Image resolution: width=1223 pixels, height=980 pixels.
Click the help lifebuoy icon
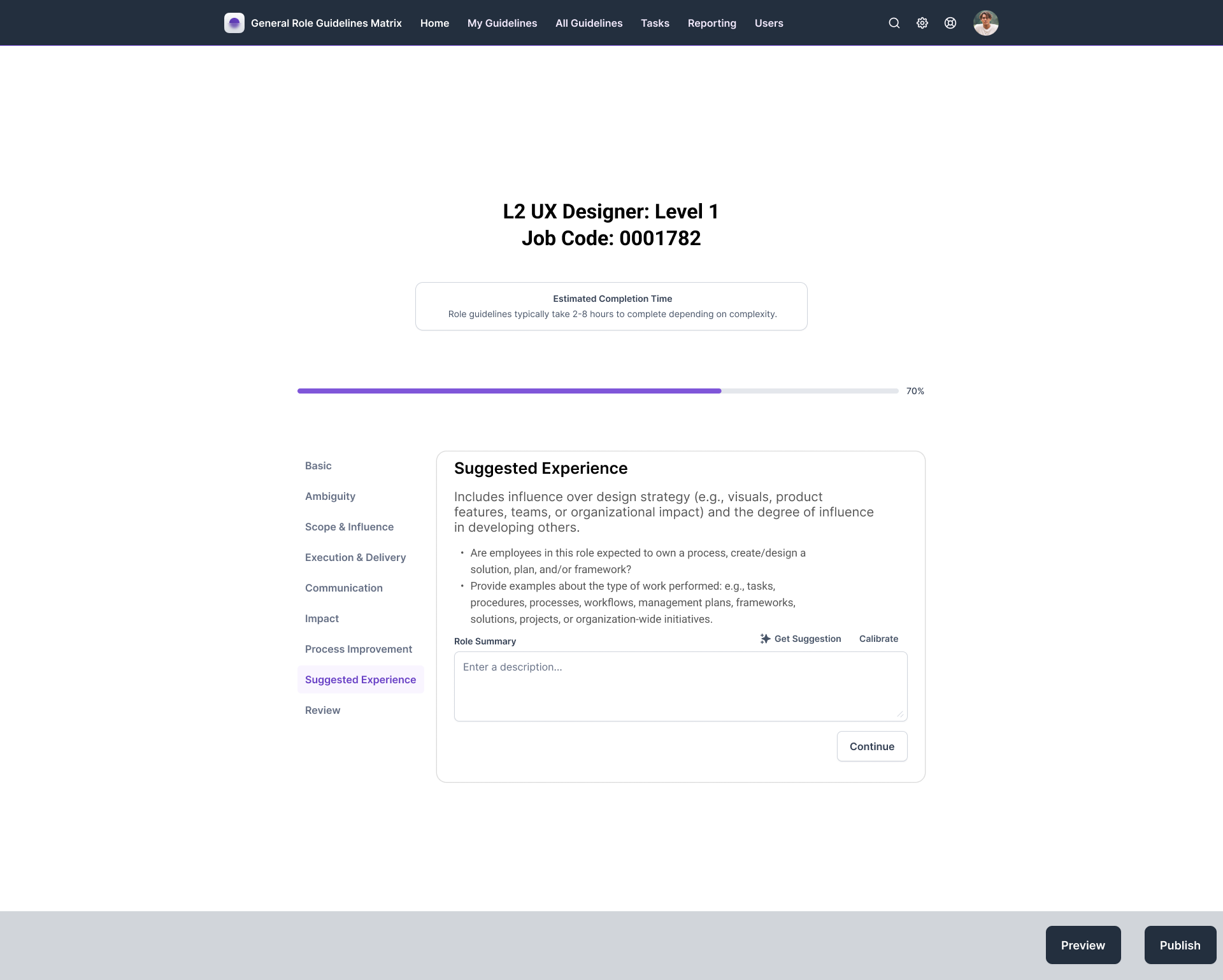click(x=950, y=23)
